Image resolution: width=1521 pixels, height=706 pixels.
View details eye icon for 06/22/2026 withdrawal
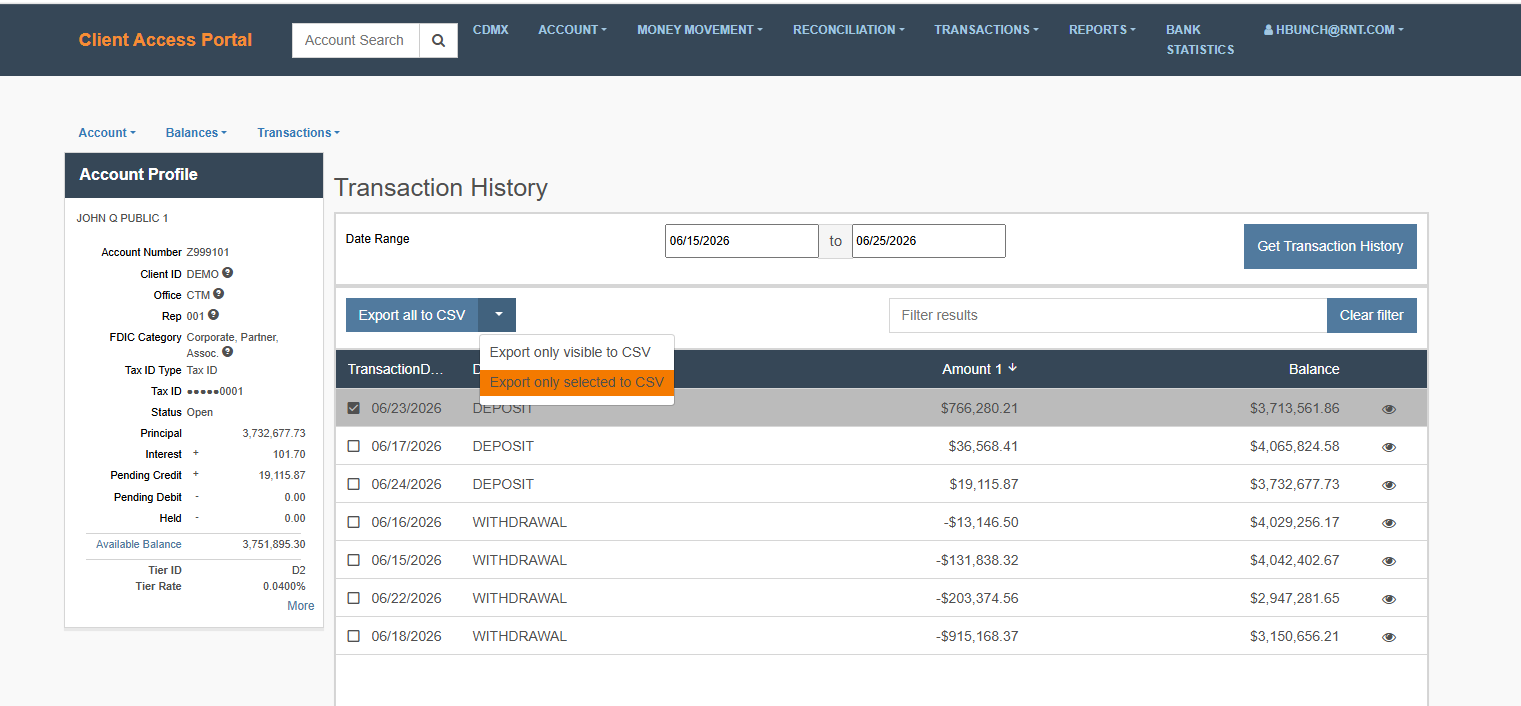[x=1389, y=599]
